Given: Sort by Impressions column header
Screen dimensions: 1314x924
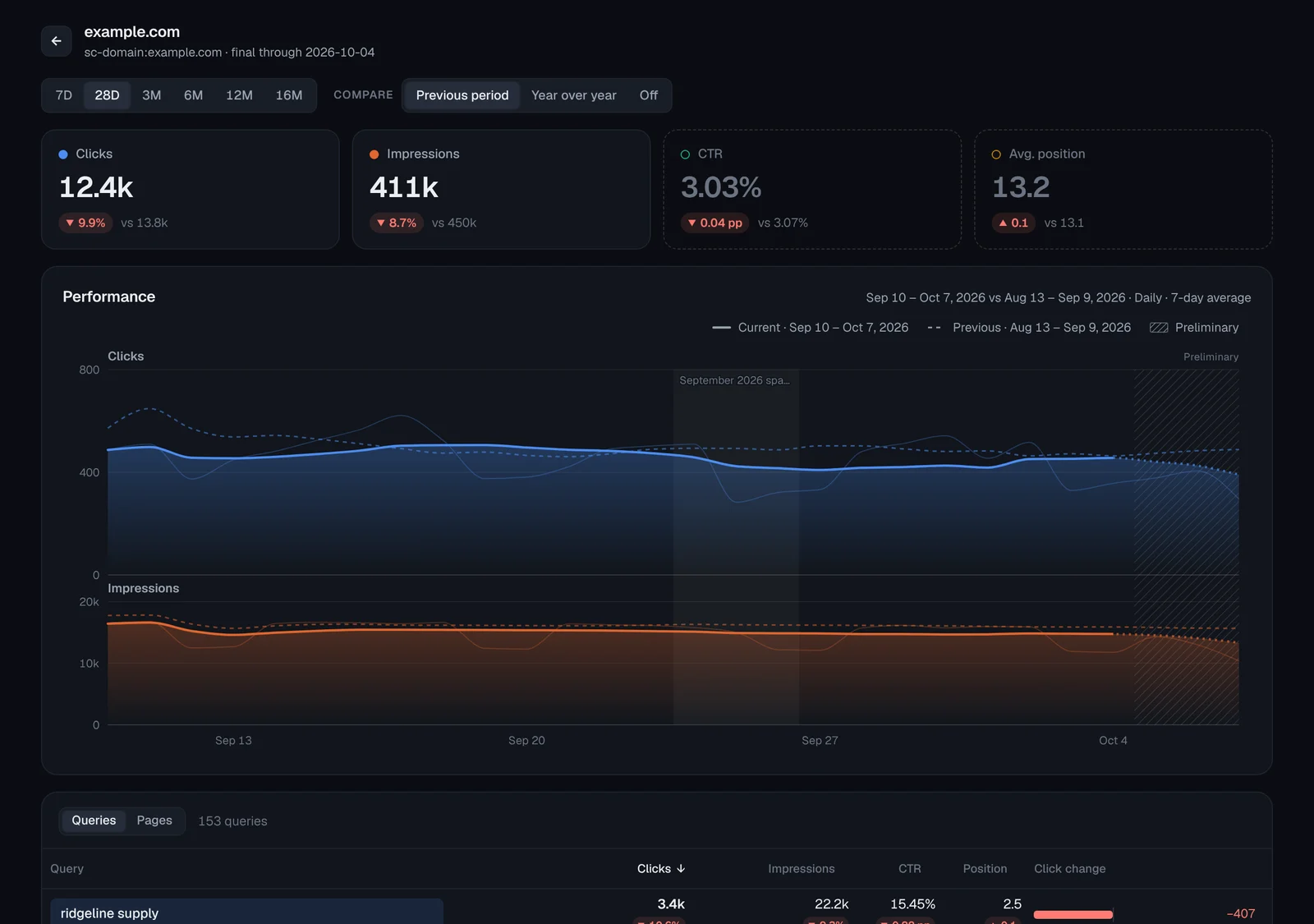Looking at the screenshot, I should click(802, 869).
